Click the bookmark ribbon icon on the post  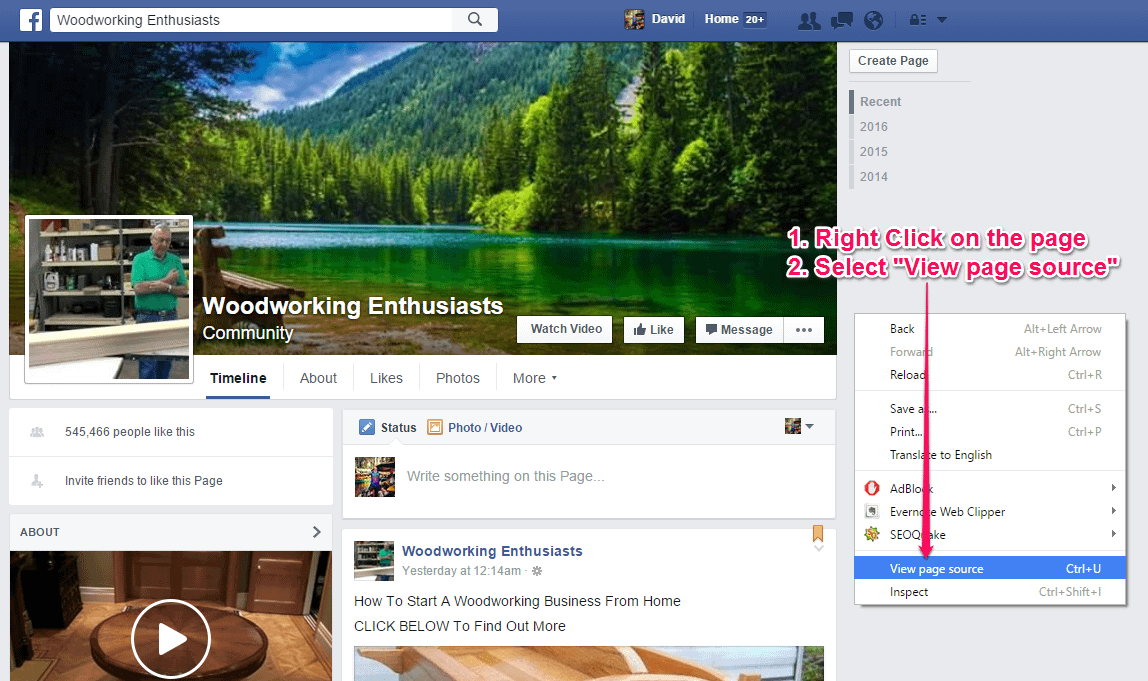click(818, 533)
